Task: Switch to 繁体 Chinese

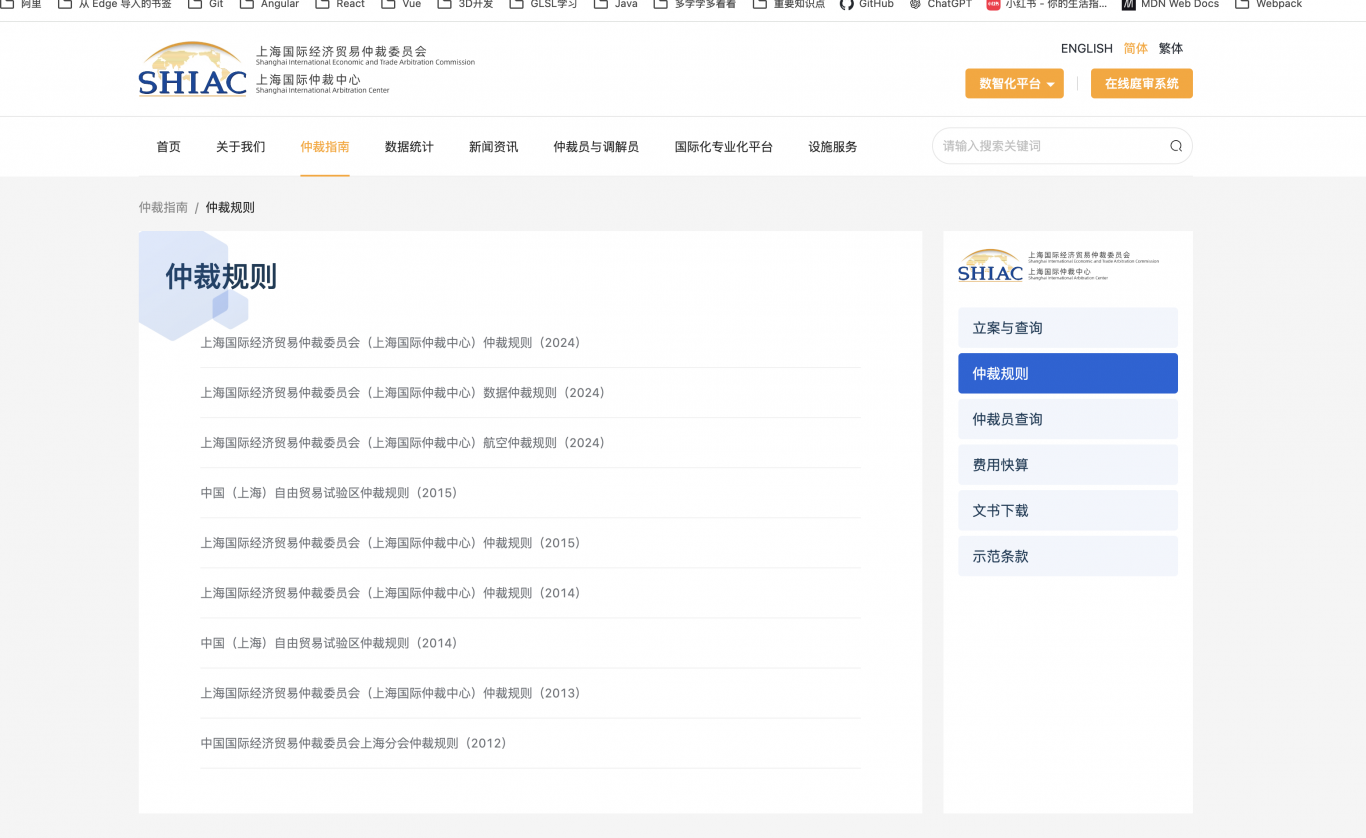Action: pyautogui.click(x=1171, y=48)
